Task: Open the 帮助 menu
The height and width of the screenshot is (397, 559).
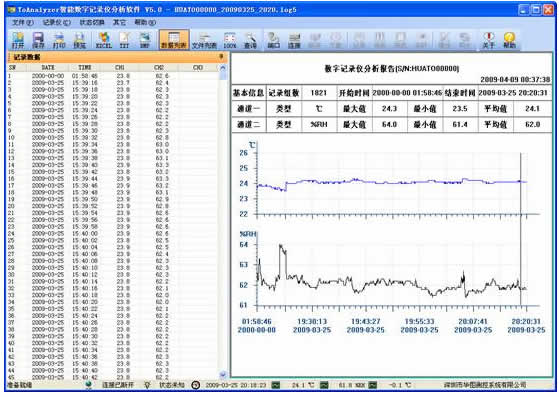Action: pos(145,22)
